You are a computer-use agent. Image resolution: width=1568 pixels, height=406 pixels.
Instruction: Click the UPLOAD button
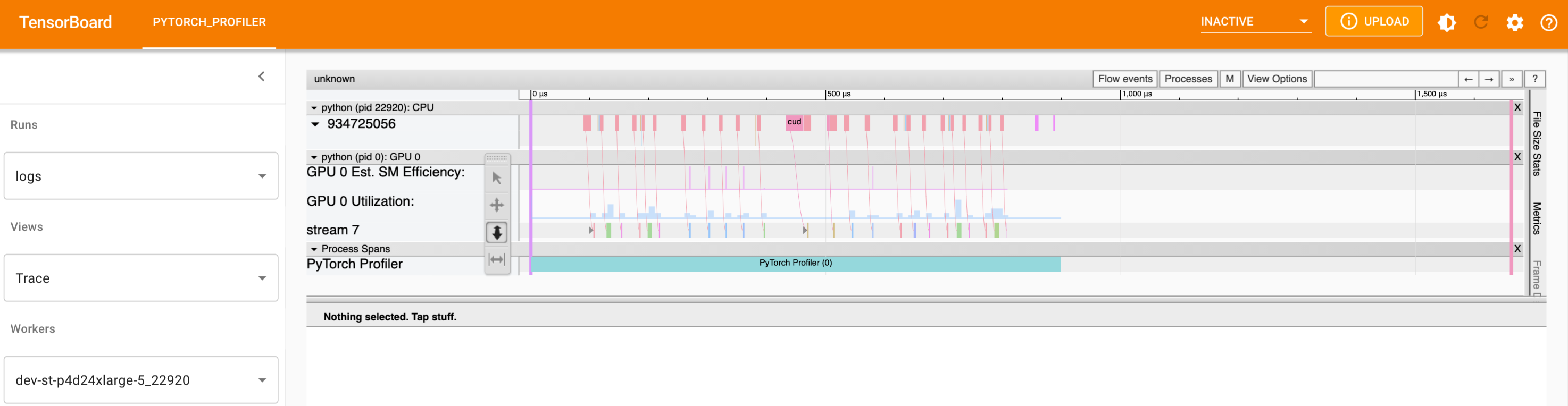click(1374, 22)
